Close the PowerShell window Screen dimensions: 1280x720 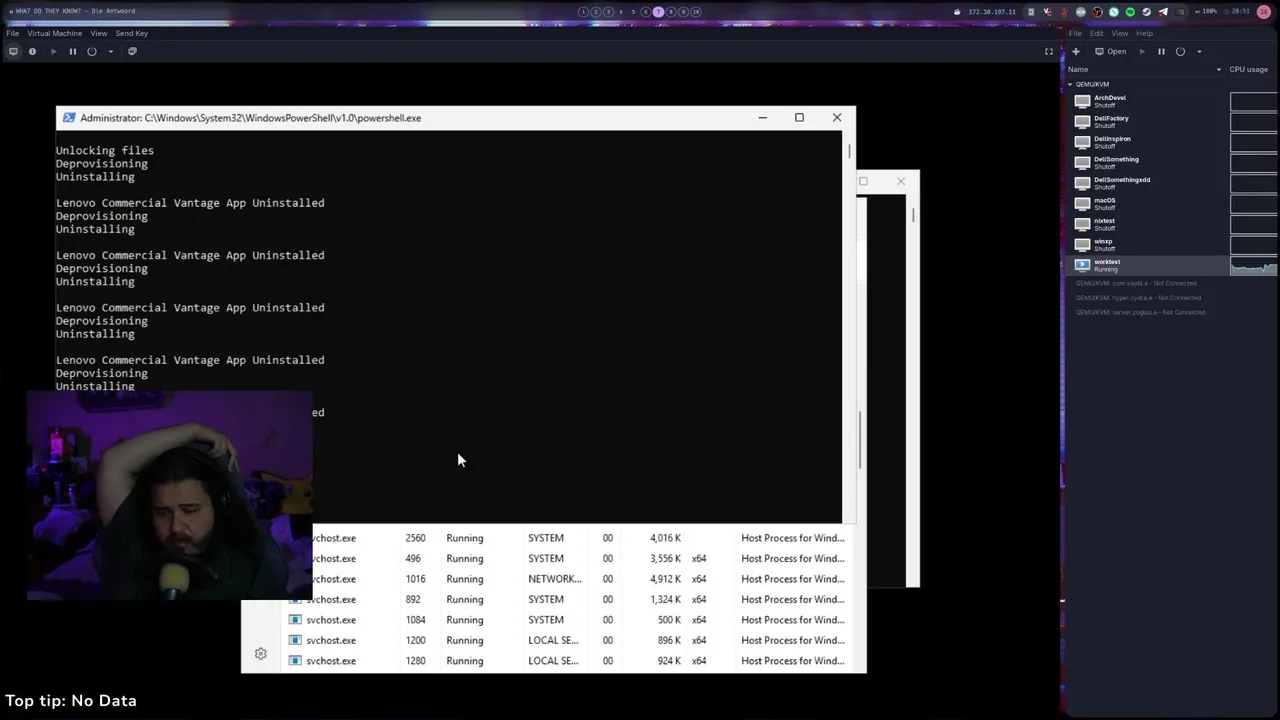pos(837,118)
